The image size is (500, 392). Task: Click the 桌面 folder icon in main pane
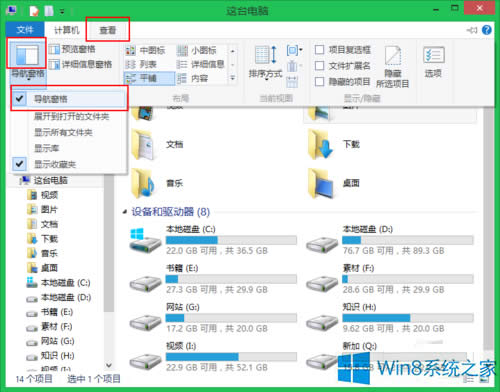320,183
